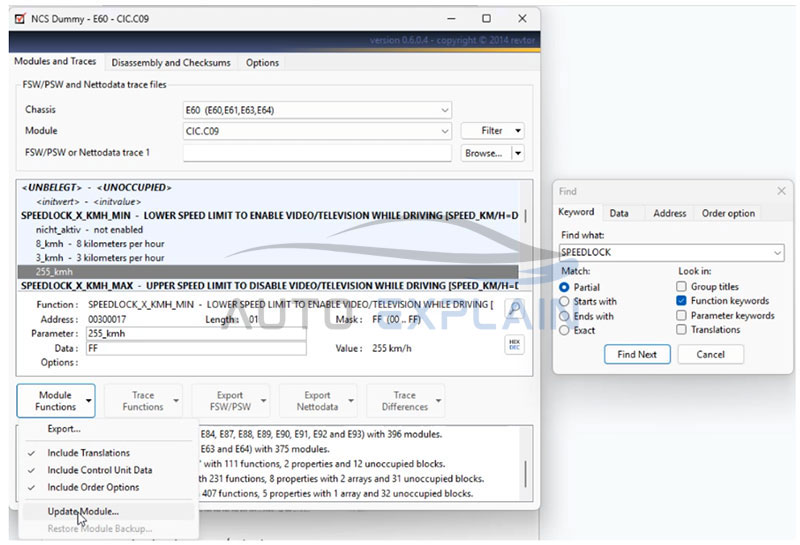Click Cancel in Find dialog
The height and width of the screenshot is (545, 800).
point(710,355)
